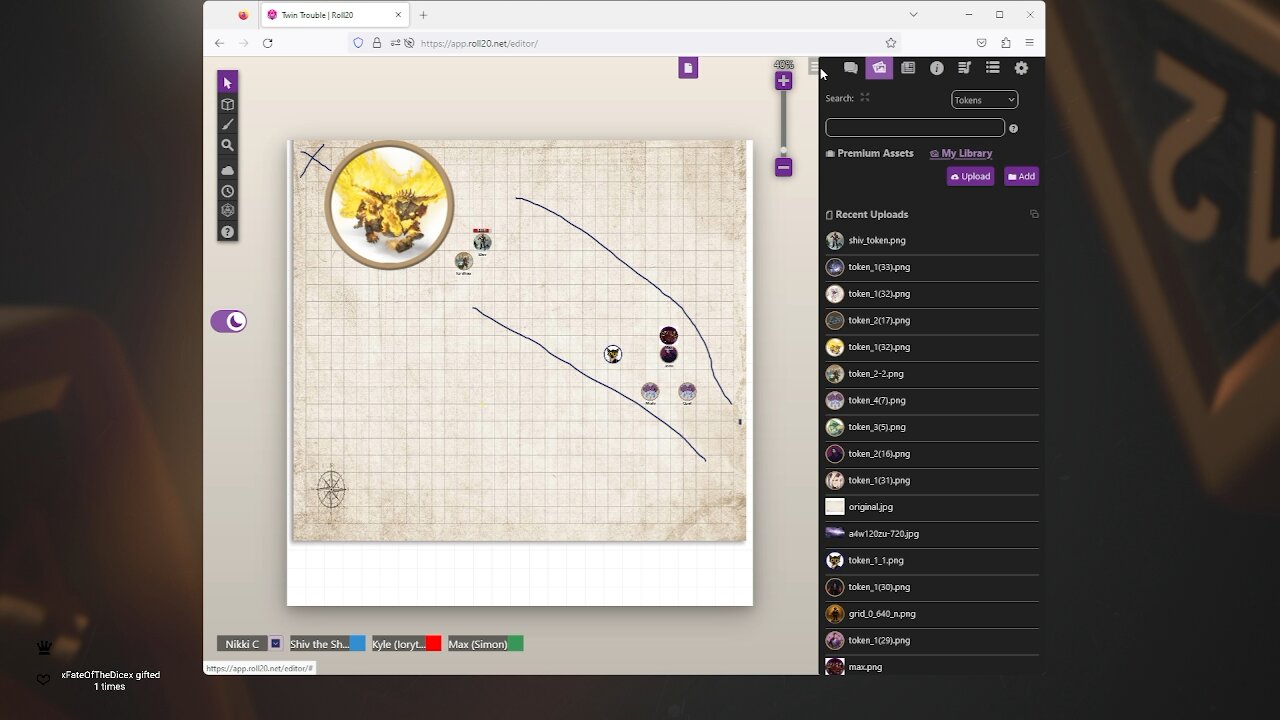Select original.jpg upload

pos(932,507)
